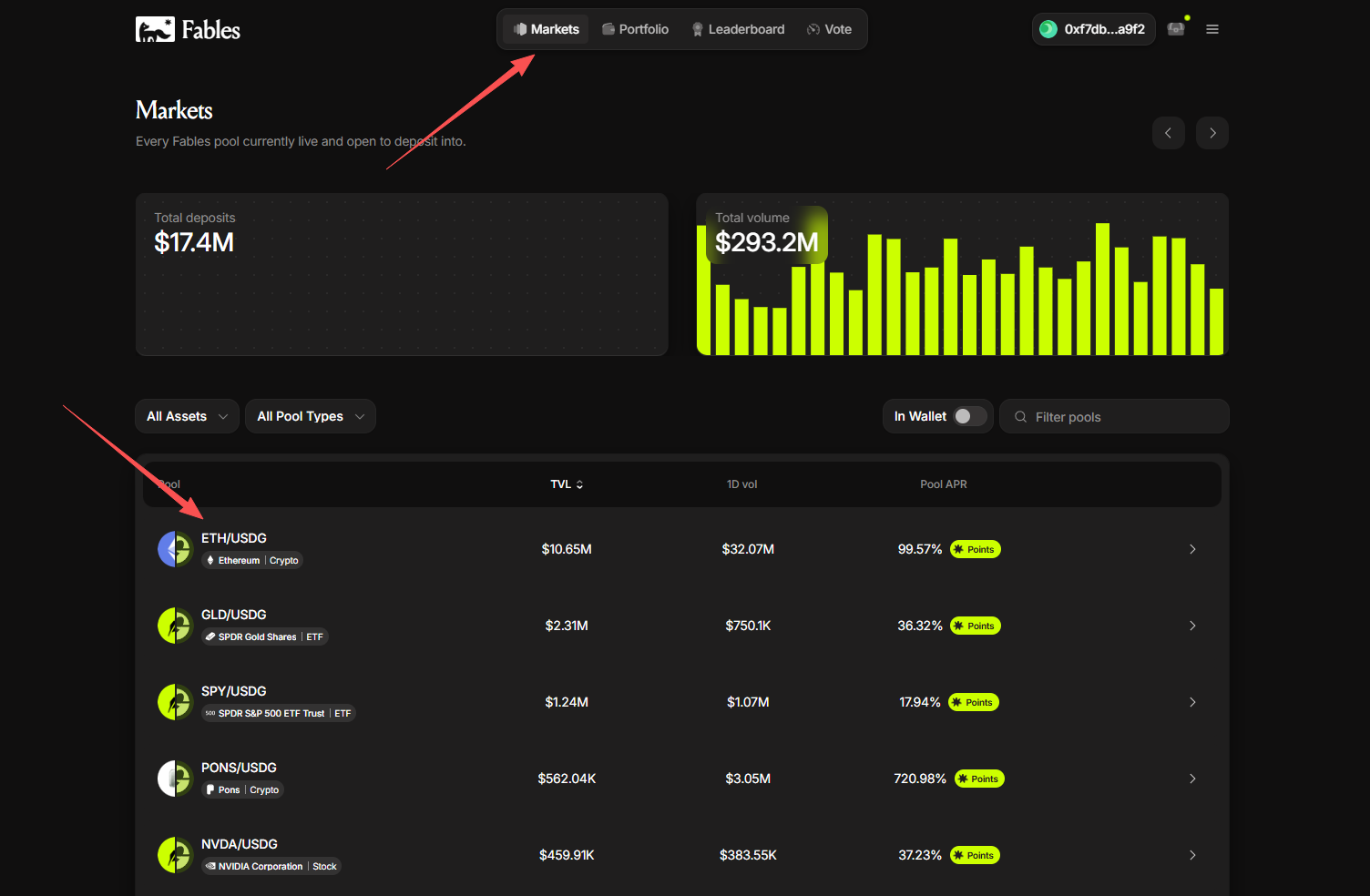
Task: Open the Leaderboard tab
Action: point(738,29)
